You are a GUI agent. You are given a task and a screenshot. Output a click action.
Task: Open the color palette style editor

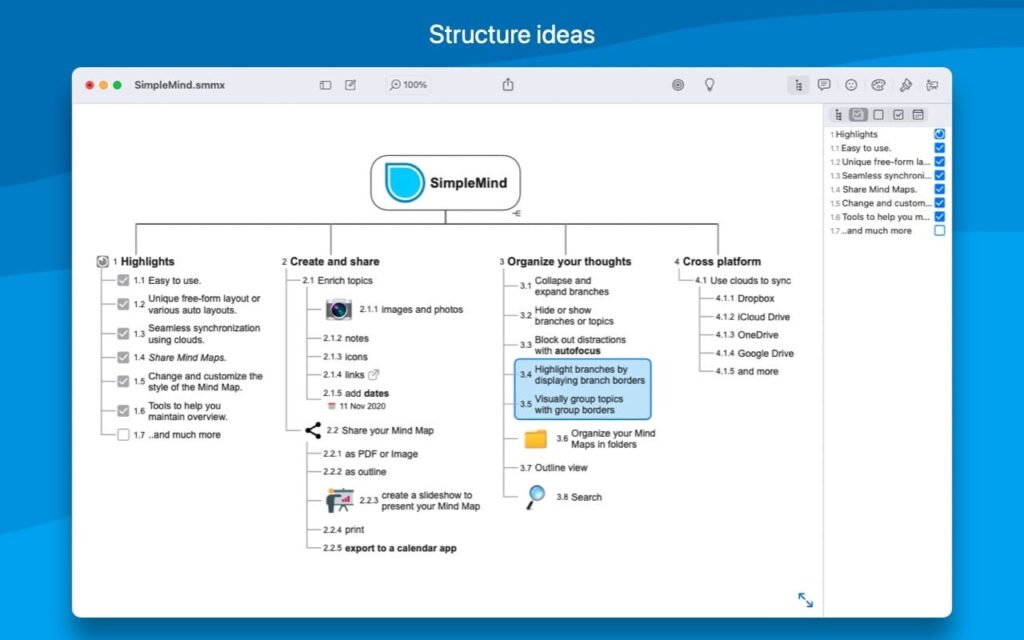coord(879,85)
